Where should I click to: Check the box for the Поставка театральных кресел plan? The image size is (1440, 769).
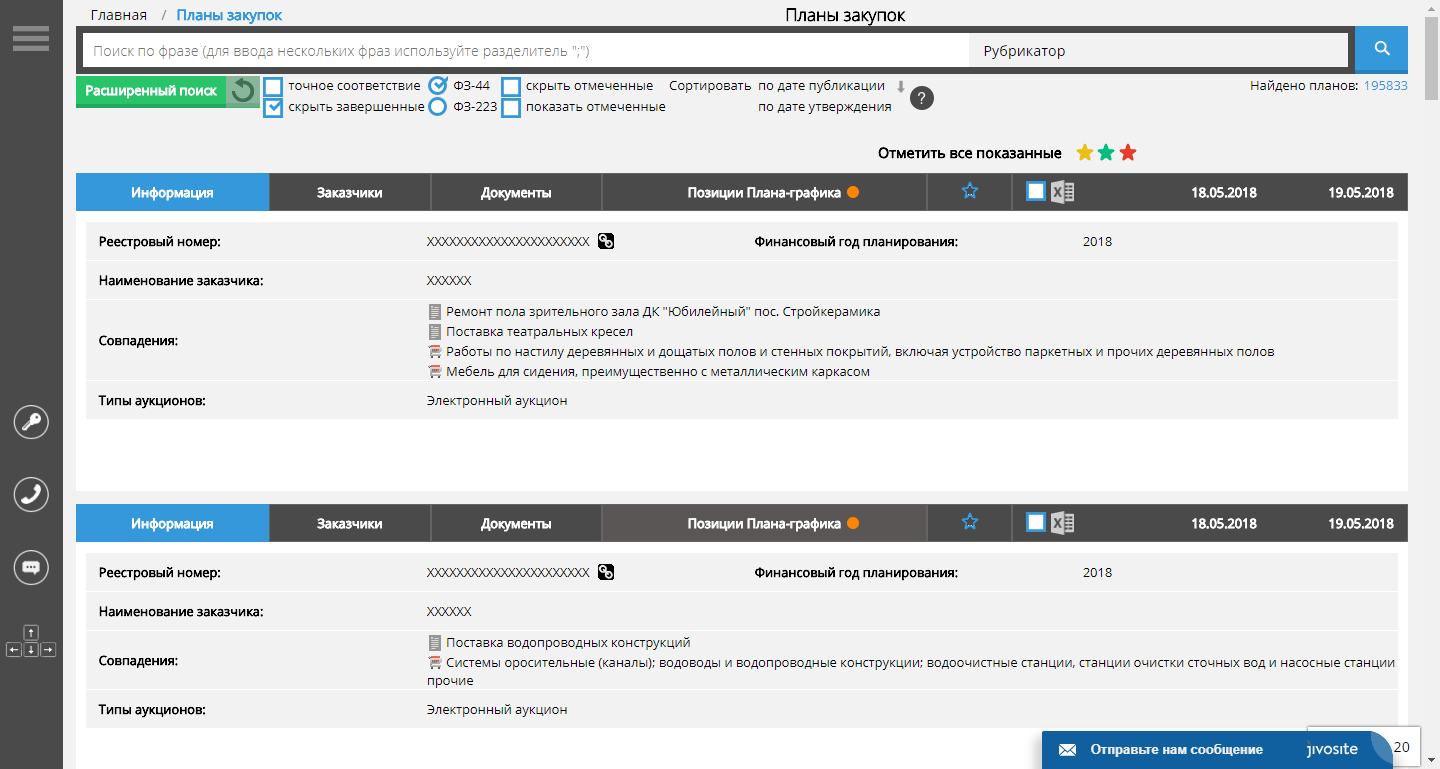tap(1036, 191)
